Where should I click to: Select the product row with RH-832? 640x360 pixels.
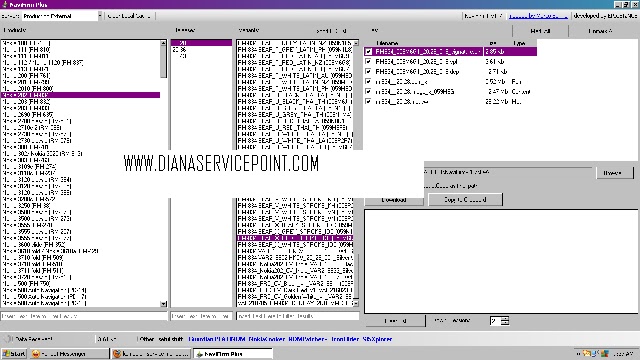click(80, 102)
